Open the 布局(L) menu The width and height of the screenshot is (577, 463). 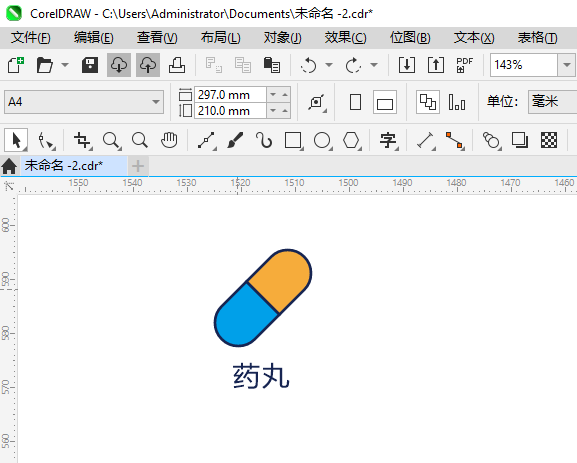tap(220, 38)
